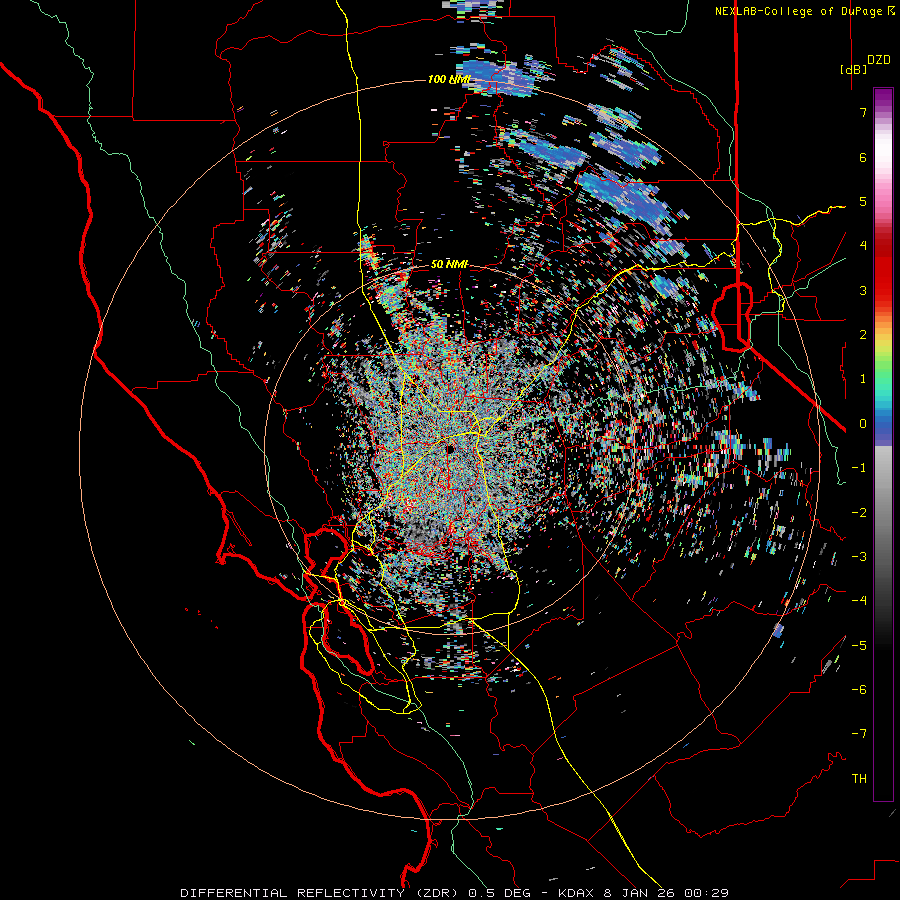This screenshot has width=900, height=900.
Task: Click the TH threshold label on the scale
Action: tap(859, 779)
